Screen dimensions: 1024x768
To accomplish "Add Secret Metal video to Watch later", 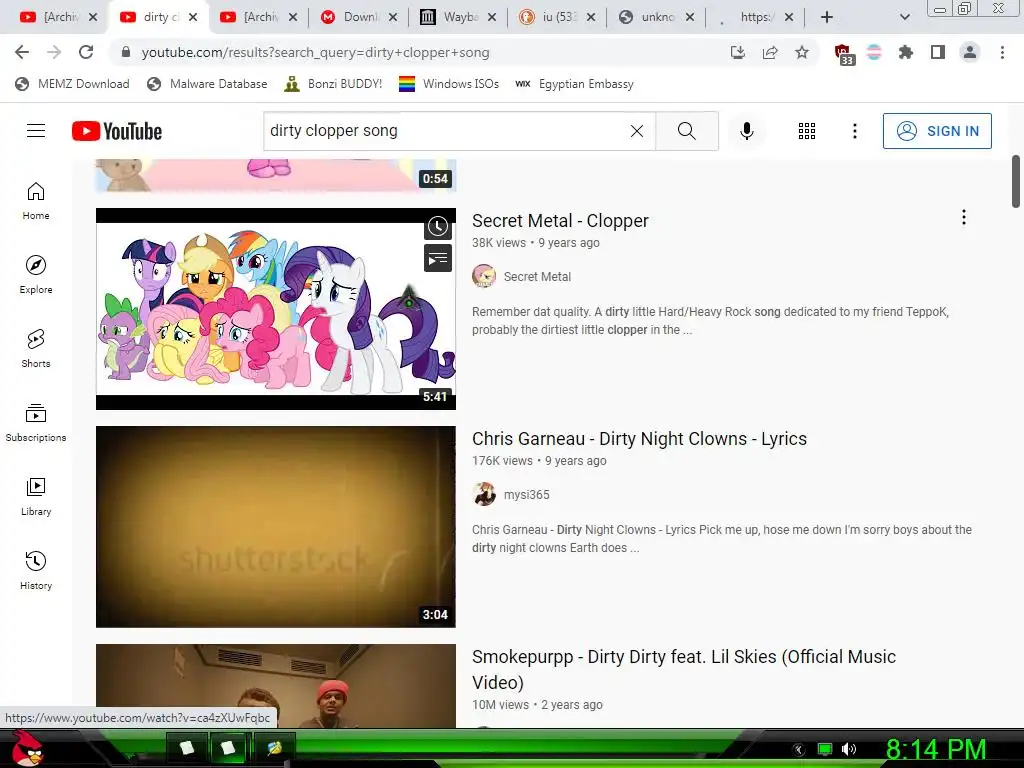I will click(438, 227).
